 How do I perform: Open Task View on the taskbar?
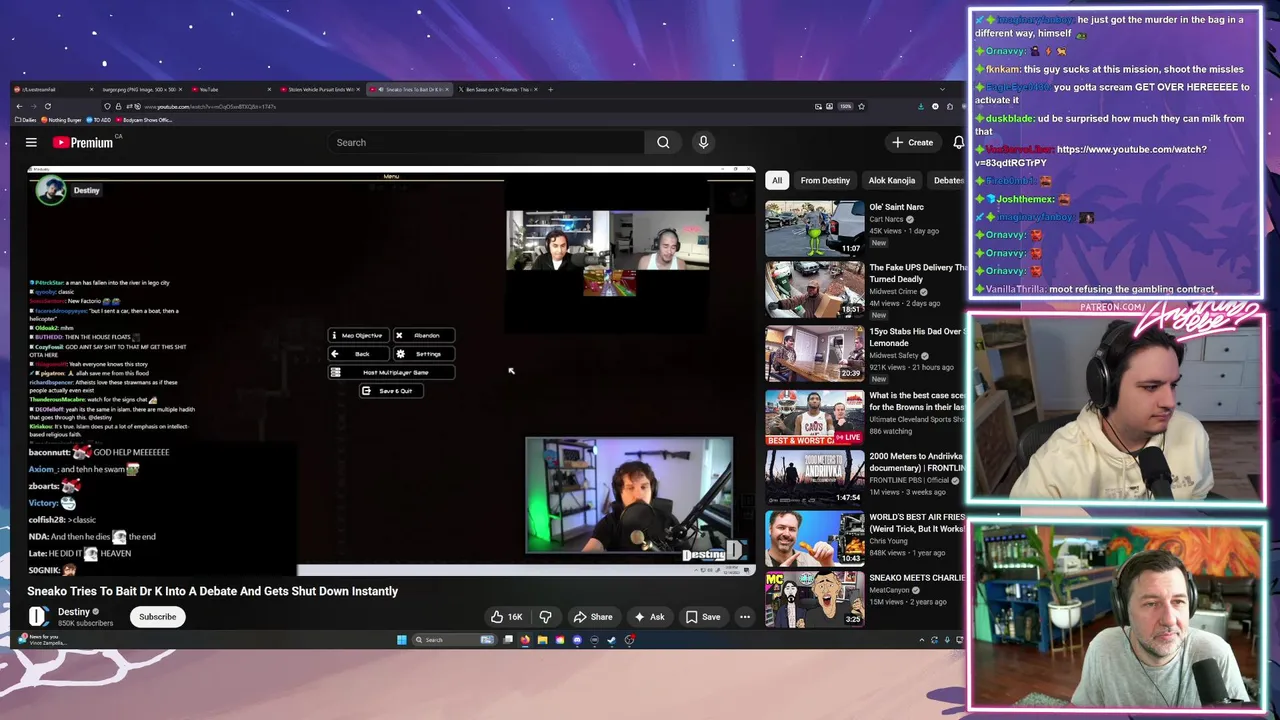[508, 640]
